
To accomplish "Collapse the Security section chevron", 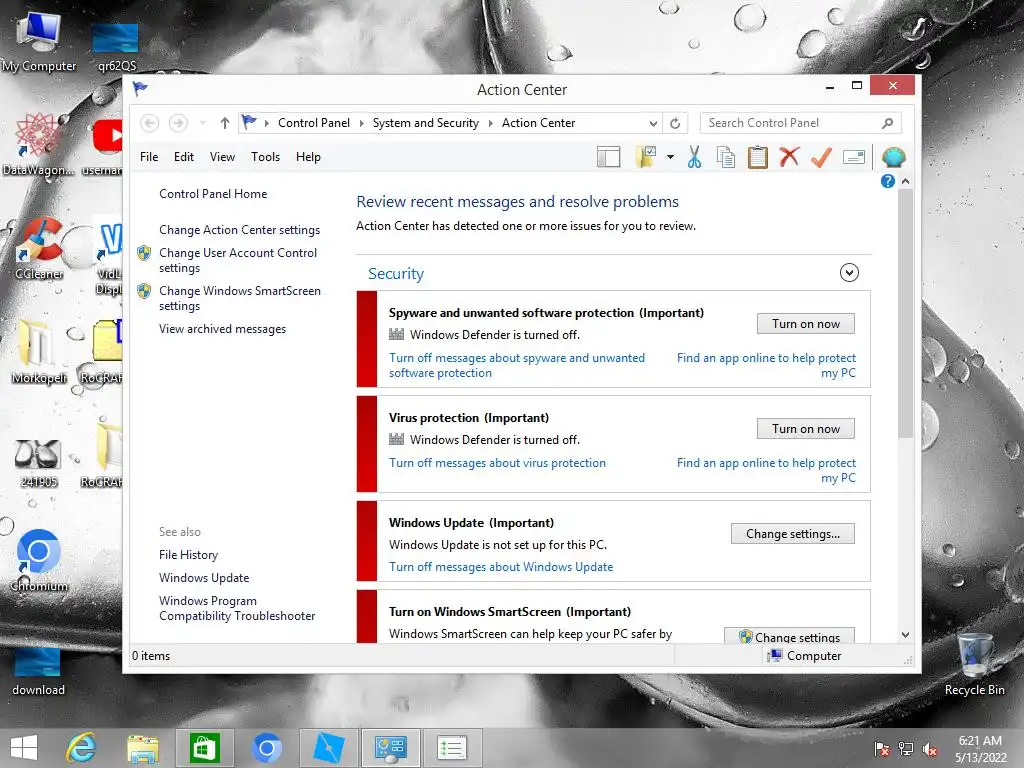I will coord(849,273).
